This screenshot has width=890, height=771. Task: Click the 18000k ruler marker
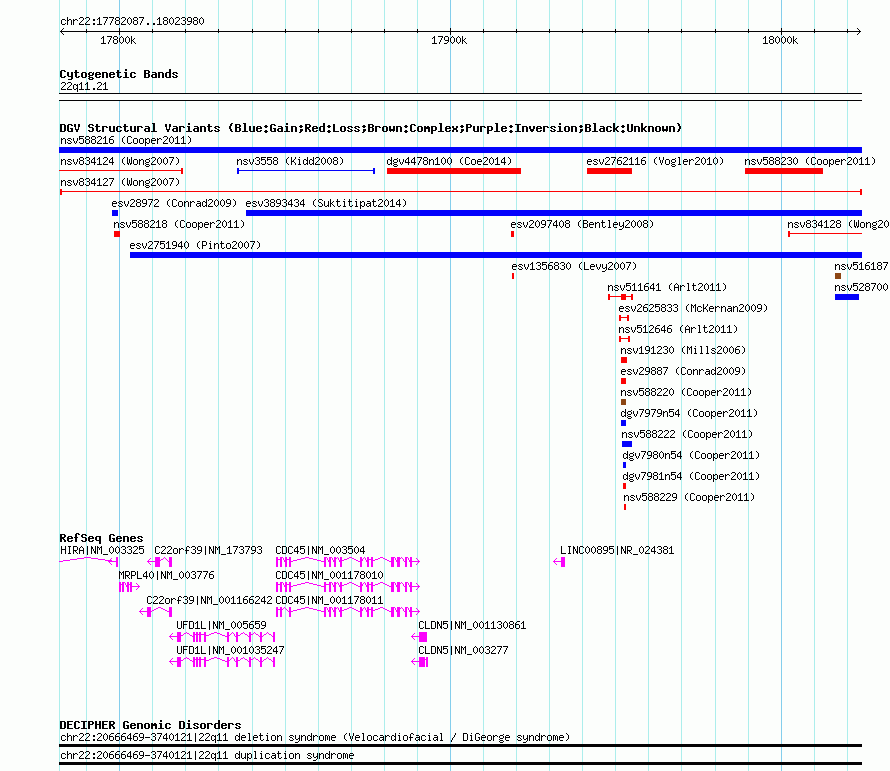(780, 40)
